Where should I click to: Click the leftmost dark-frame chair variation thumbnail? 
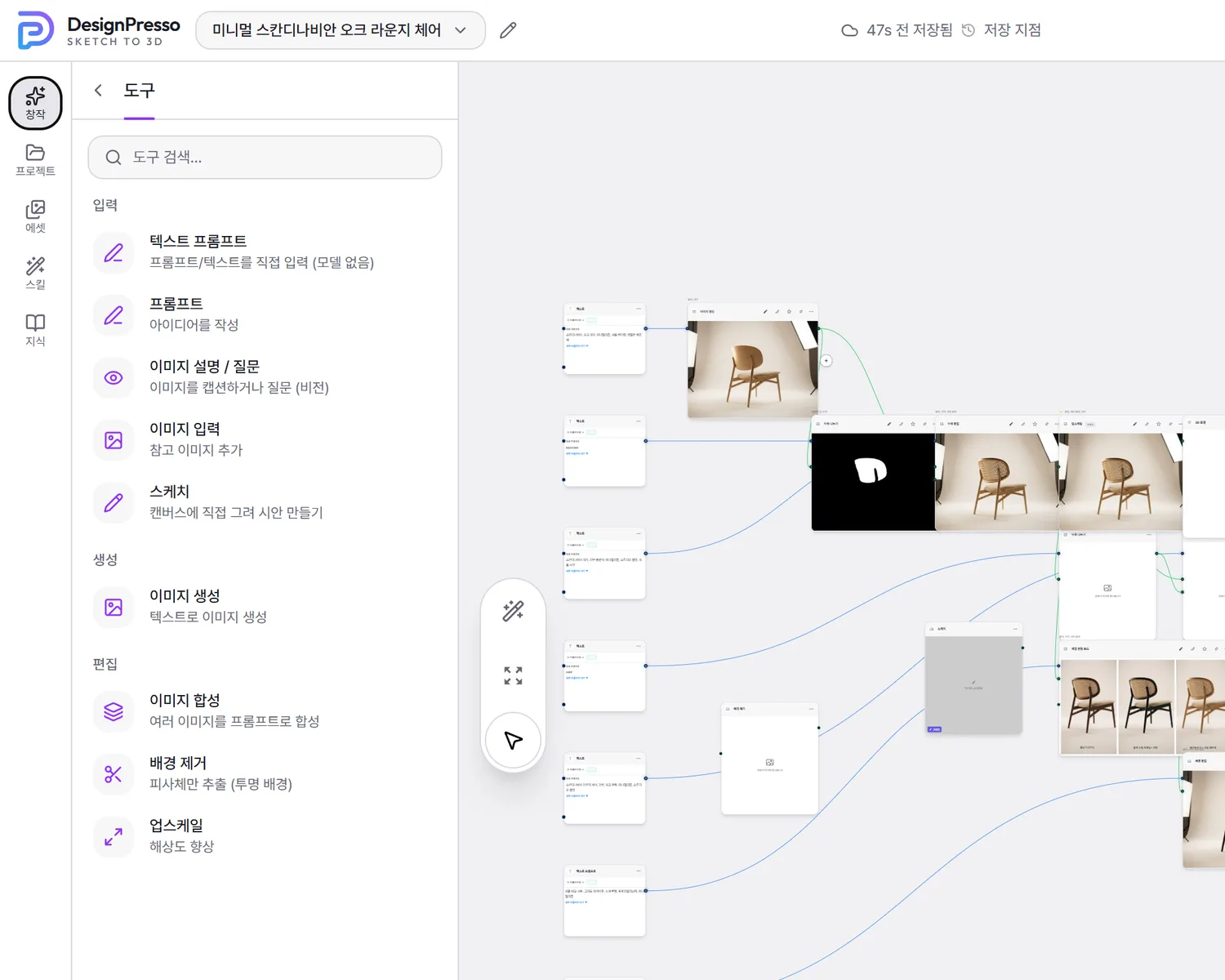tap(1089, 706)
